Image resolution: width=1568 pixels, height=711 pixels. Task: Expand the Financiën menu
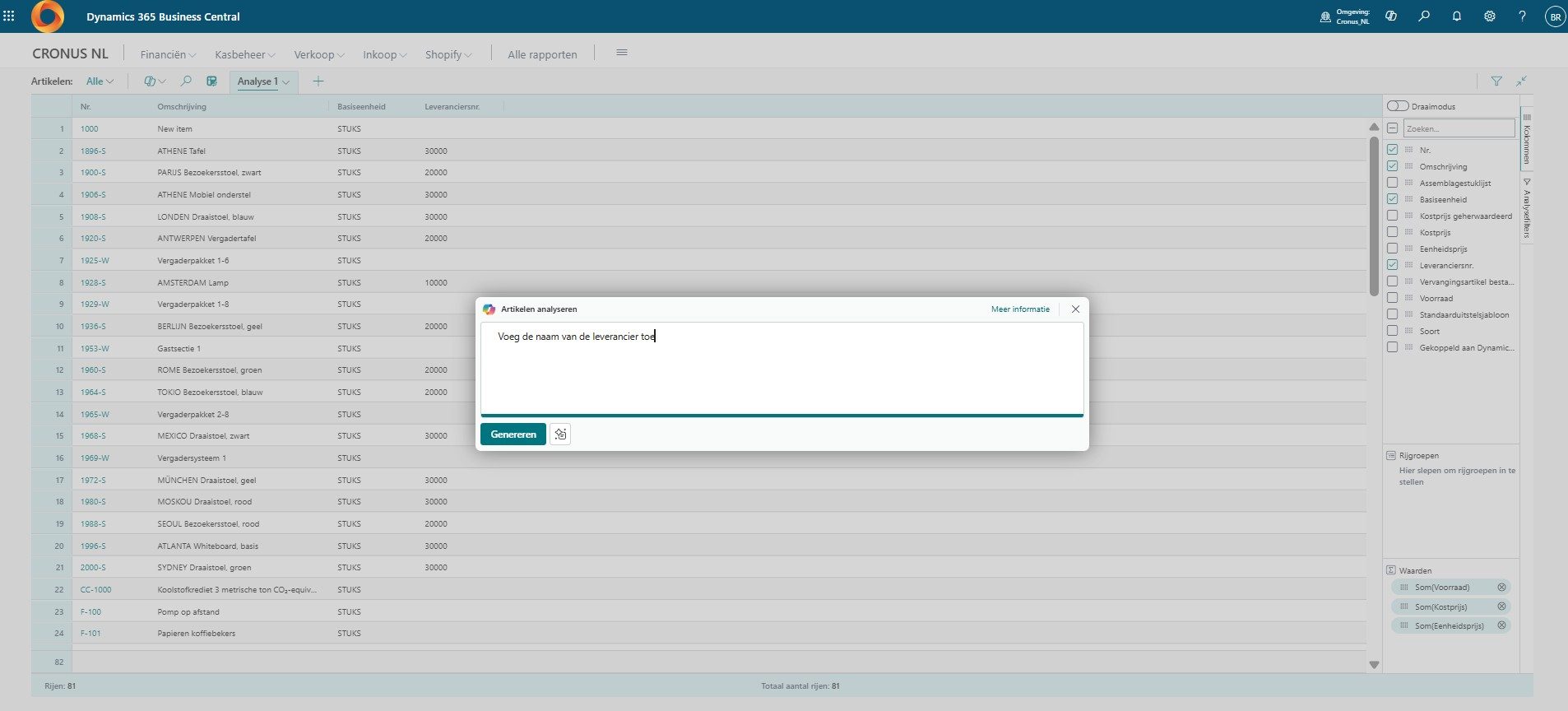click(167, 54)
